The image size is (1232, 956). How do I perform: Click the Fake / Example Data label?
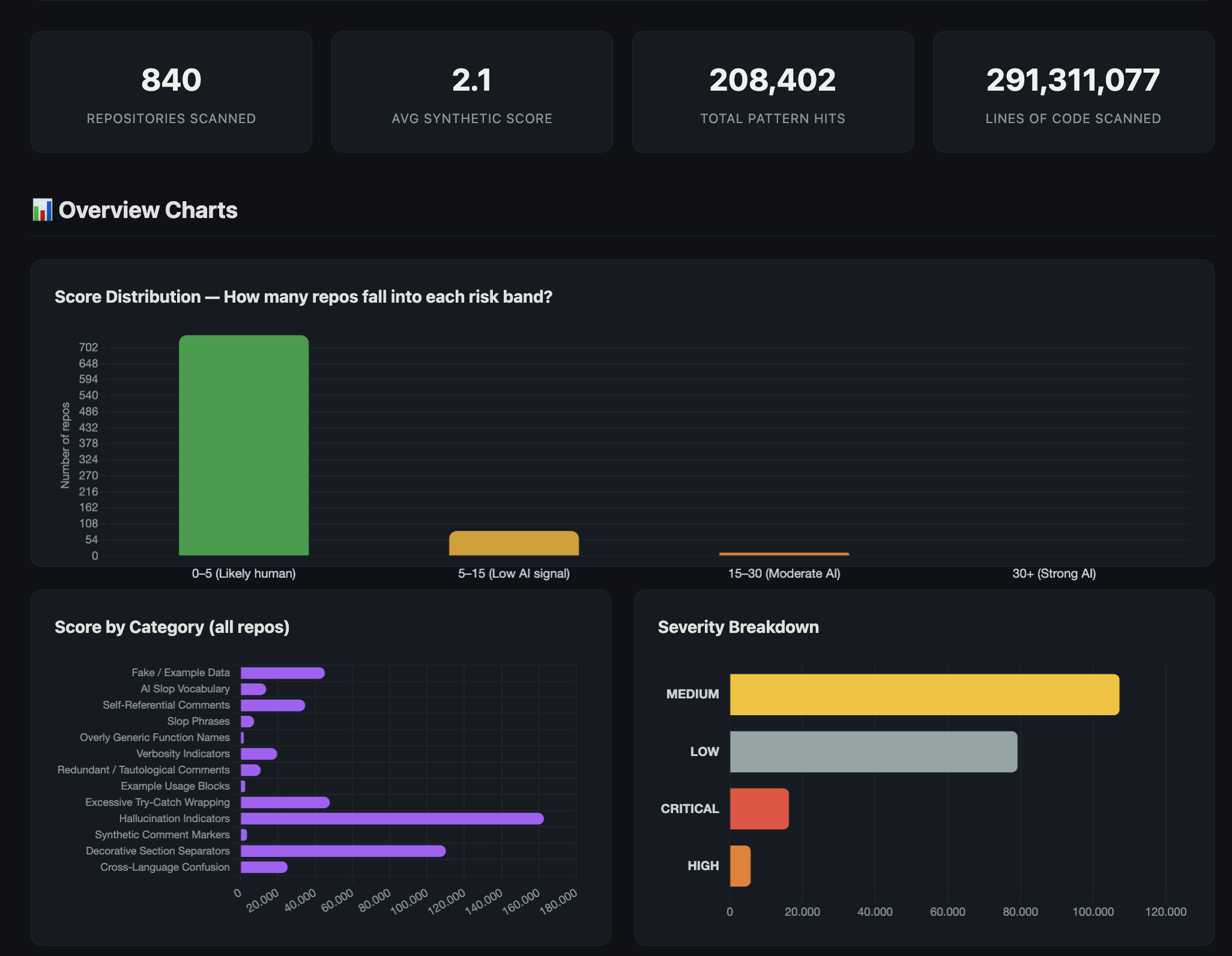coord(181,673)
